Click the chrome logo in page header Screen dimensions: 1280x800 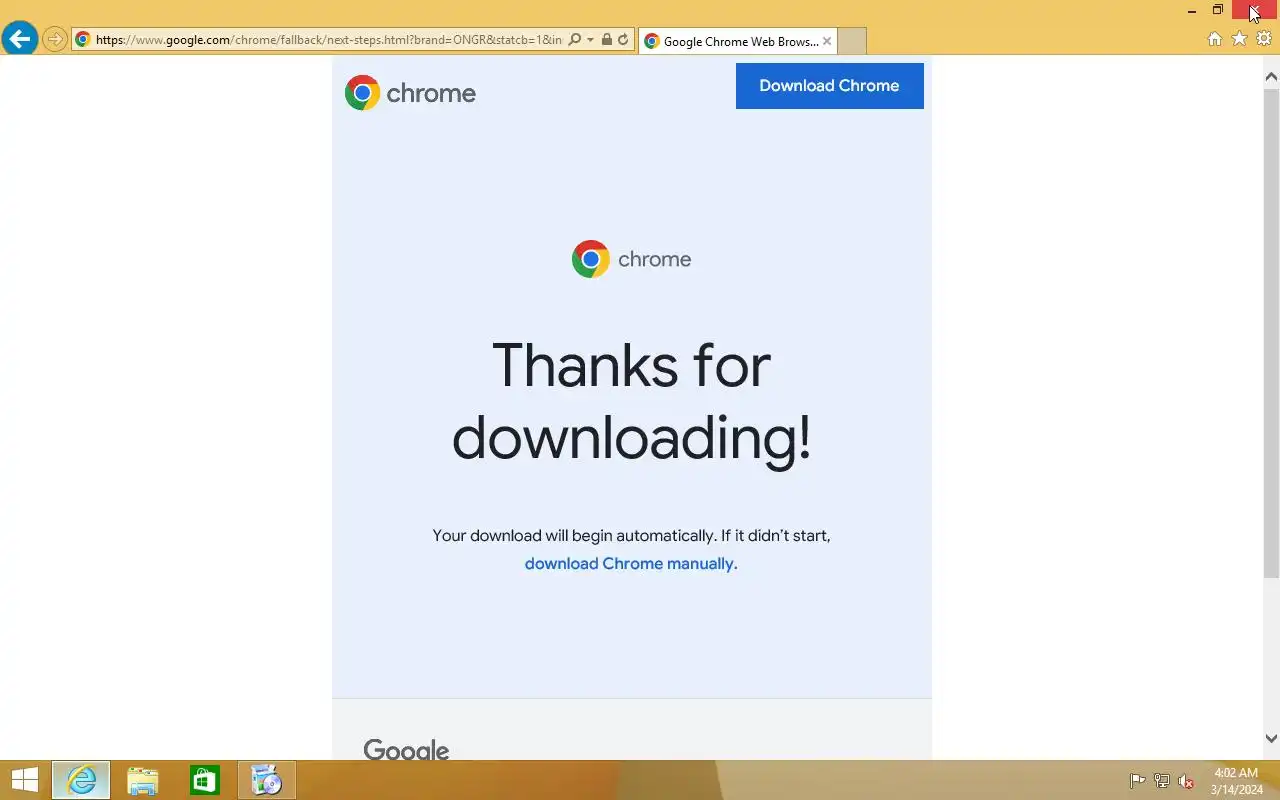tap(411, 93)
